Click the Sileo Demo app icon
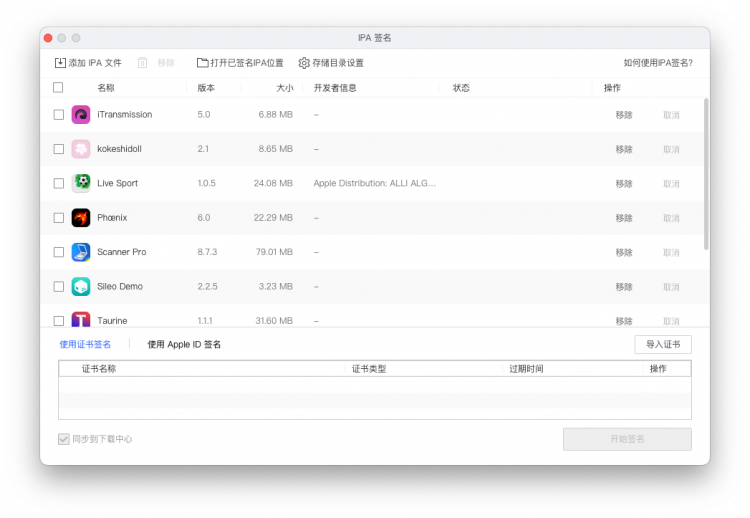 [81, 287]
